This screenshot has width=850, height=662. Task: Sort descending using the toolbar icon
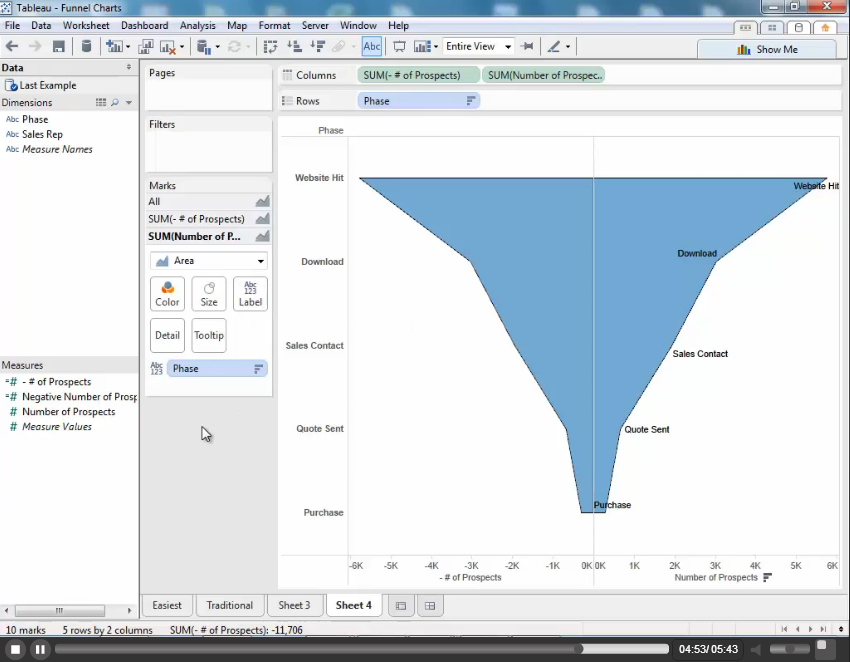point(318,47)
